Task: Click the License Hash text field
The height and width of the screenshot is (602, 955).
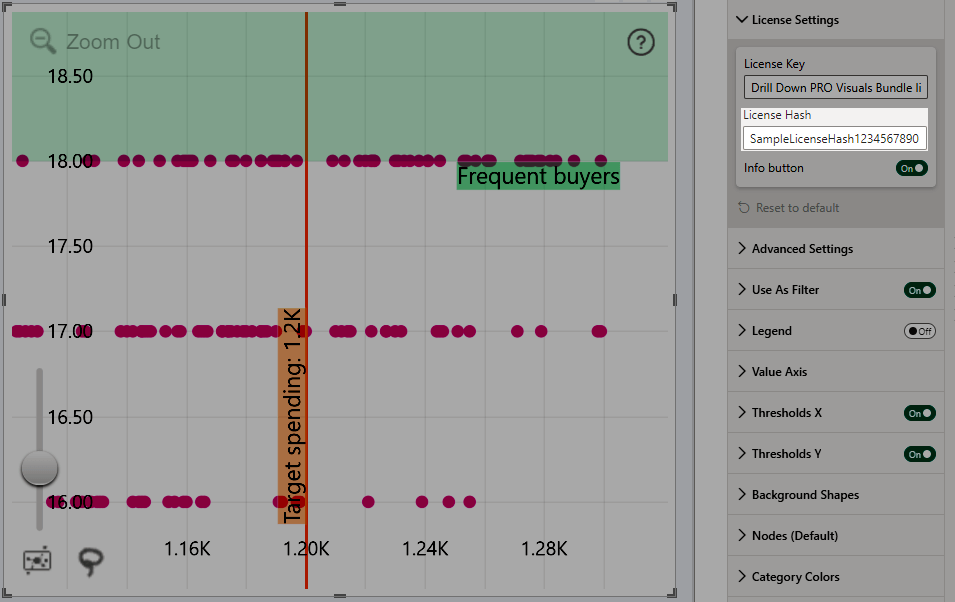Action: (x=835, y=138)
